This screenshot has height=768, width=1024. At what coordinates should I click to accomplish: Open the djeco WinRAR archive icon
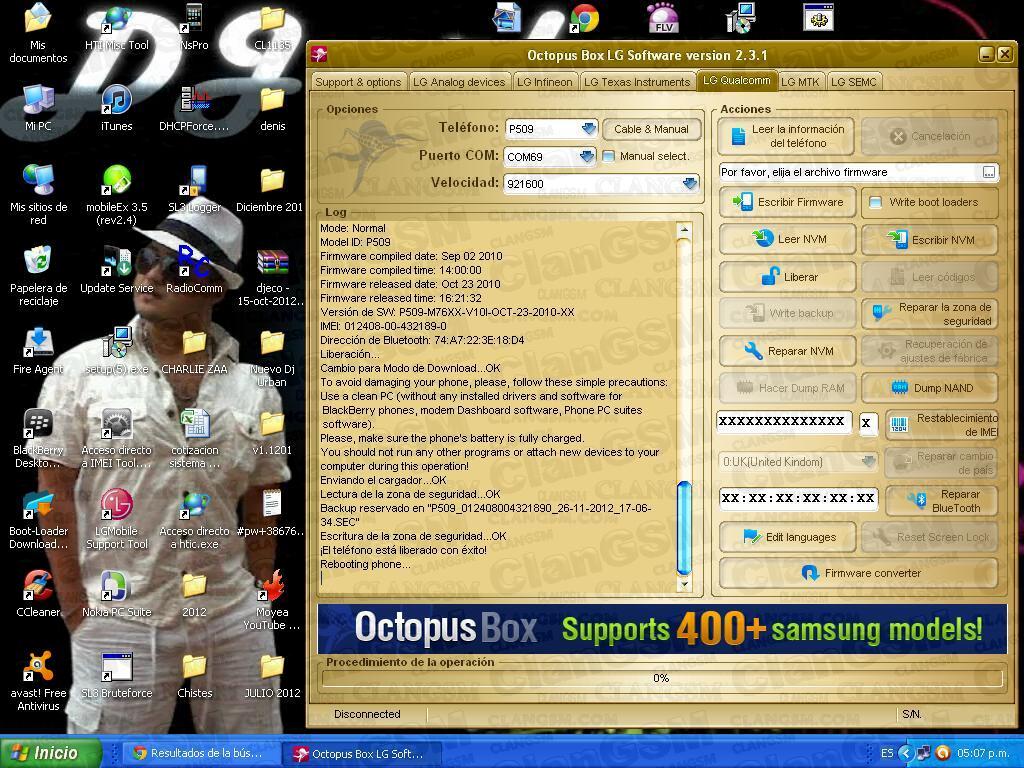(x=272, y=276)
